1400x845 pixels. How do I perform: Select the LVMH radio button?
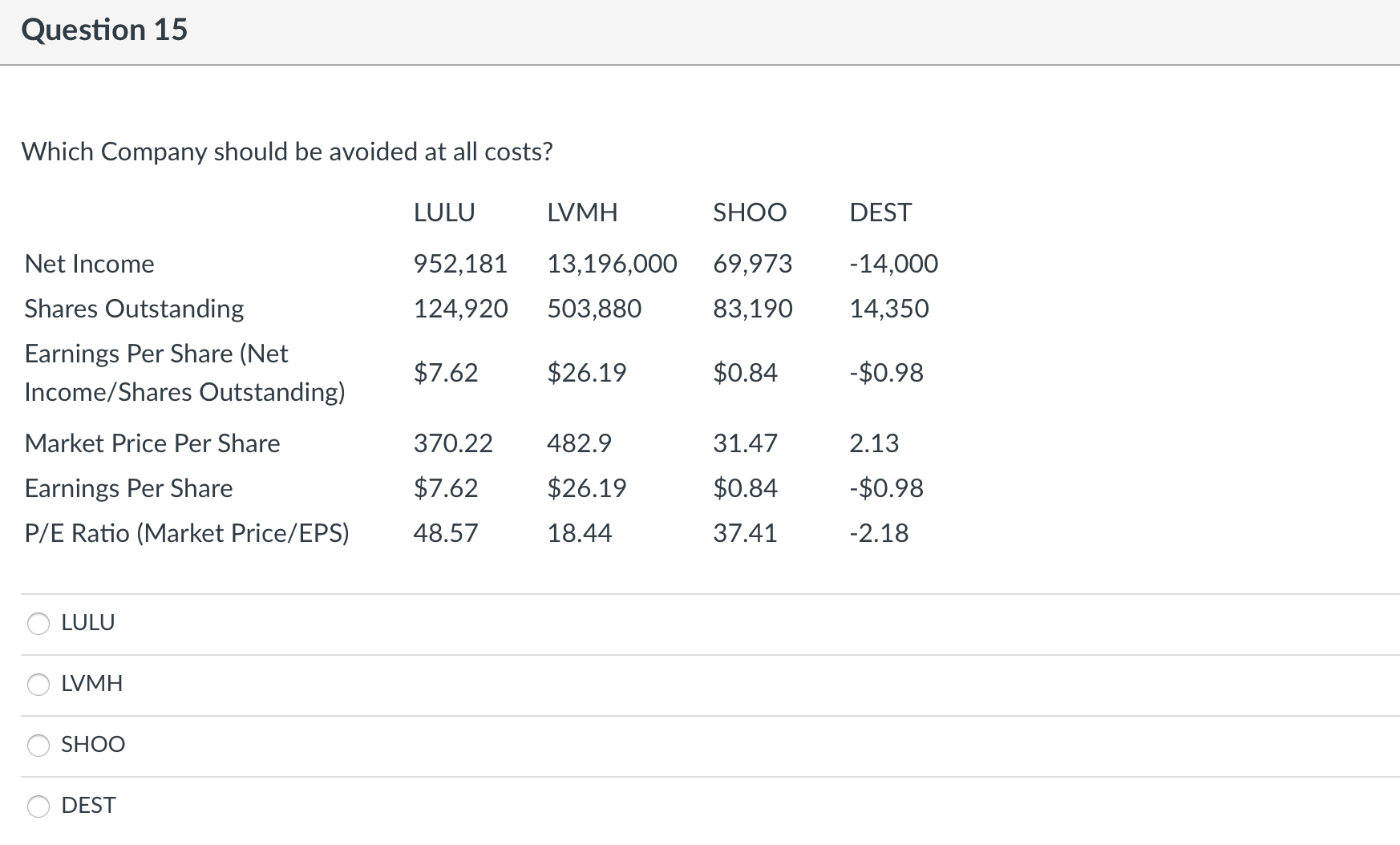(38, 684)
